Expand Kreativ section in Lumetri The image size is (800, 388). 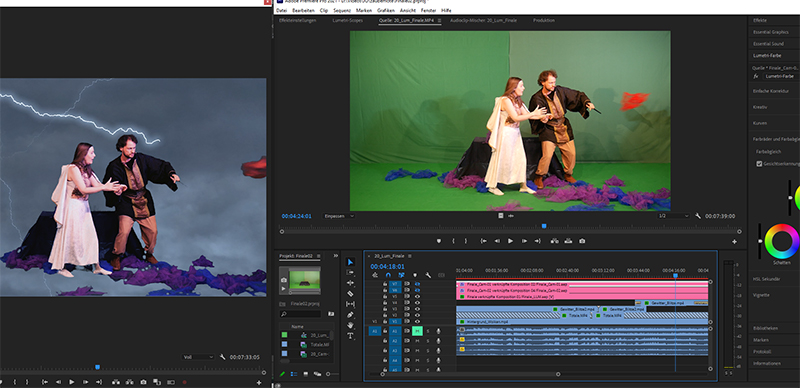pos(760,107)
